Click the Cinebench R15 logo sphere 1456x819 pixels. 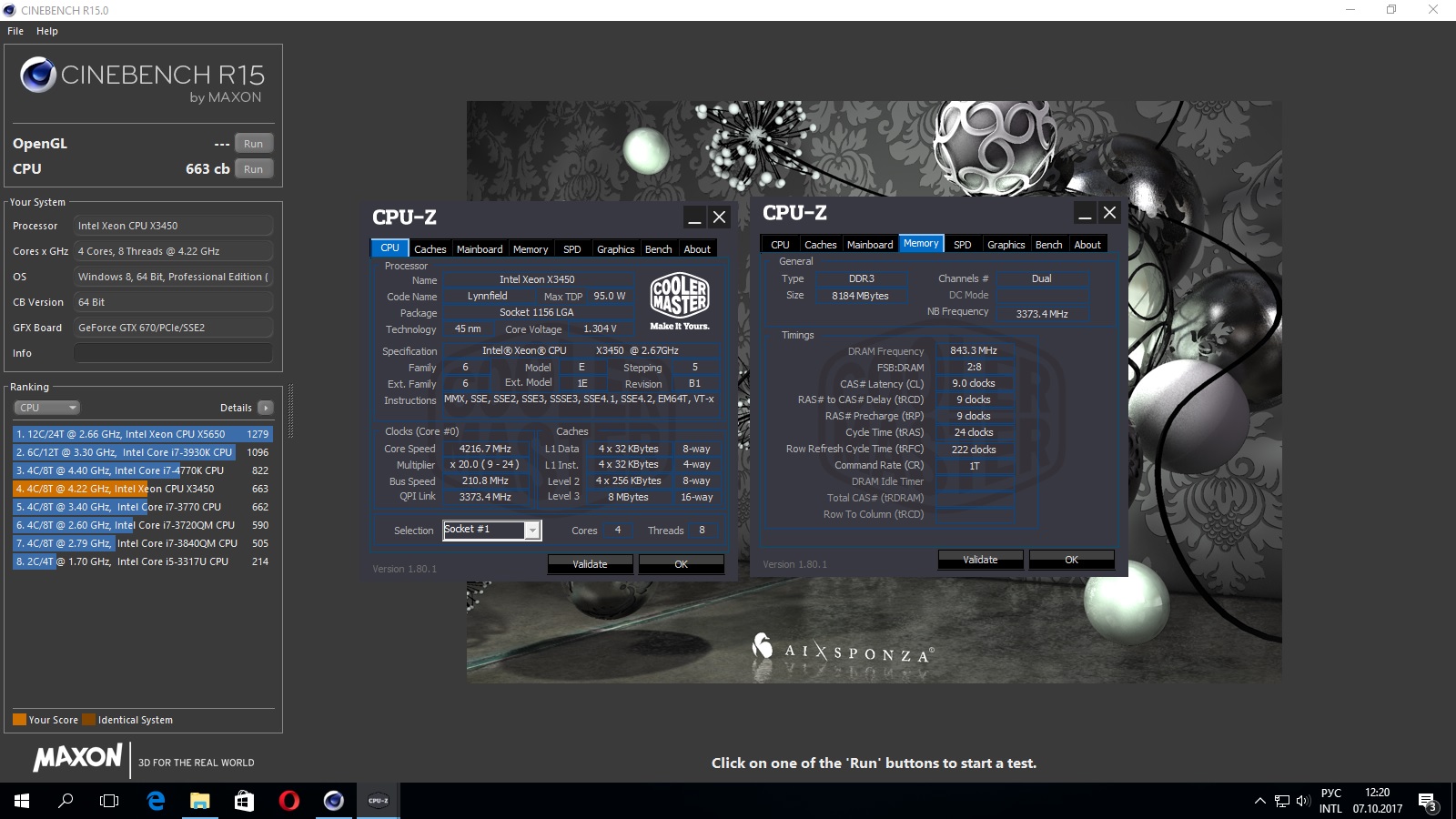coord(38,75)
